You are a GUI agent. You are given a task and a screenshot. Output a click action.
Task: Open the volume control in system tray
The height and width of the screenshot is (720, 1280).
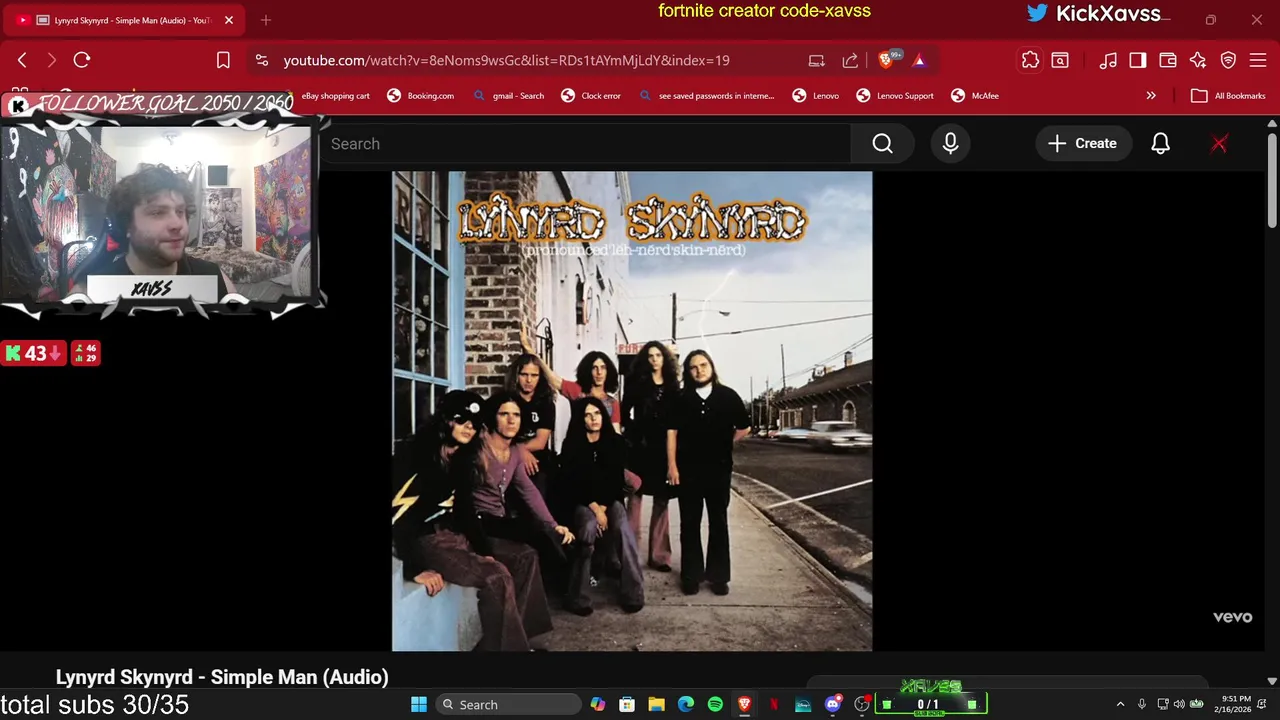pyautogui.click(x=1179, y=705)
